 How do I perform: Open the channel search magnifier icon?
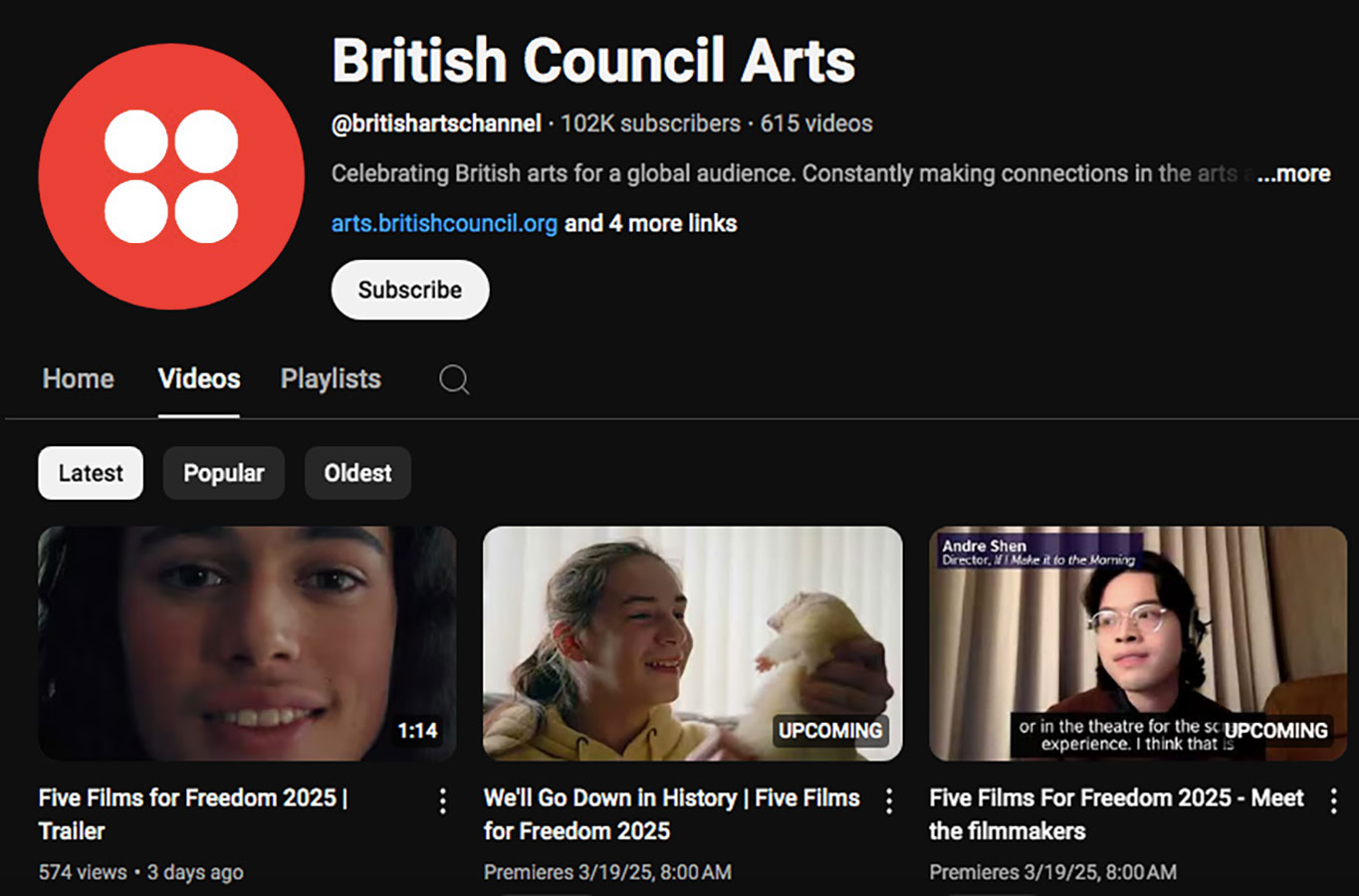(454, 379)
